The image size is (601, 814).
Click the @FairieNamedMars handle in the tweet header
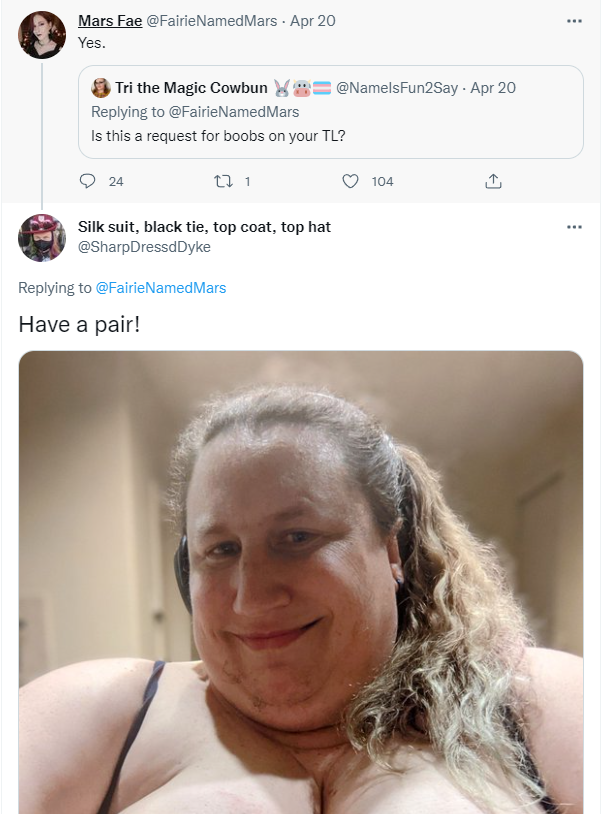coord(212,21)
